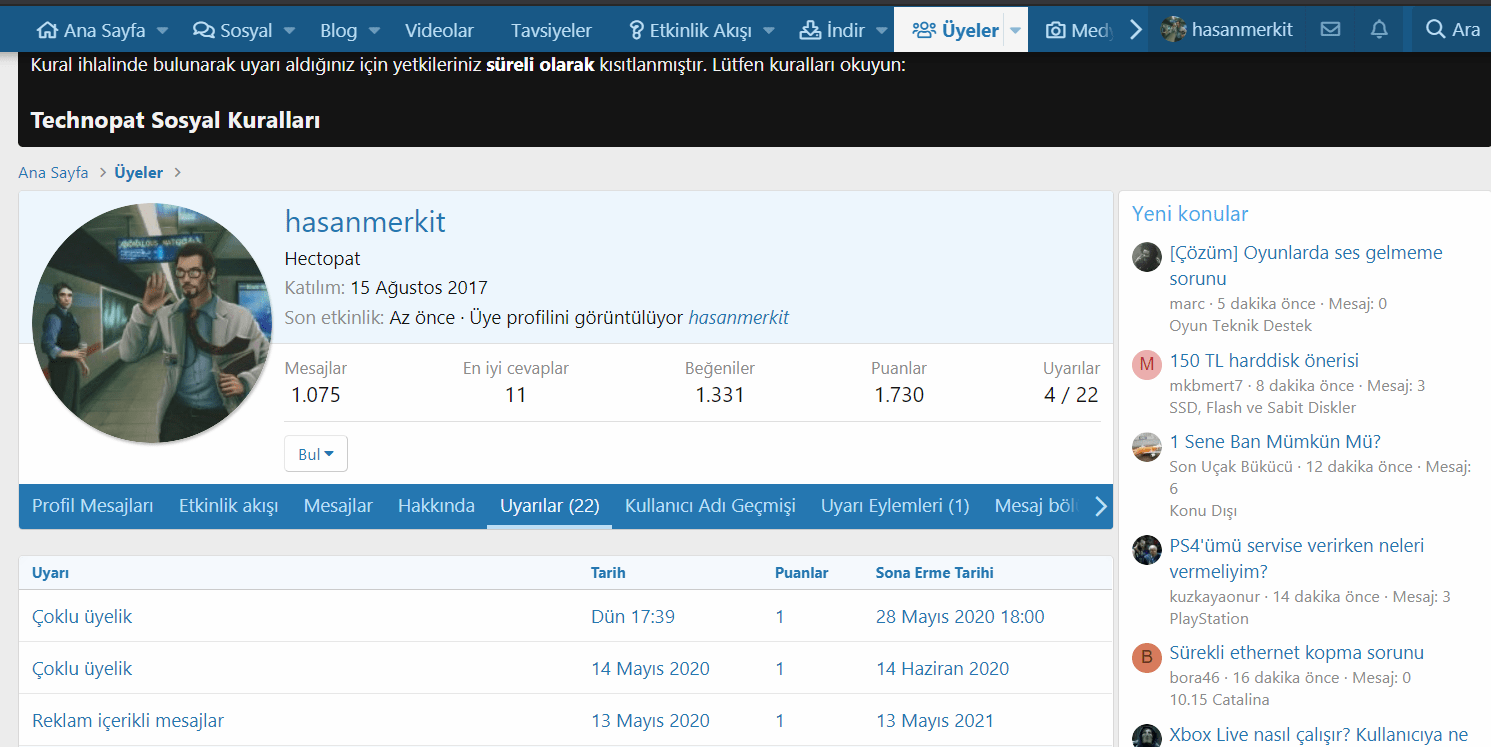
Task: Open the Blog menu item
Action: [x=338, y=31]
